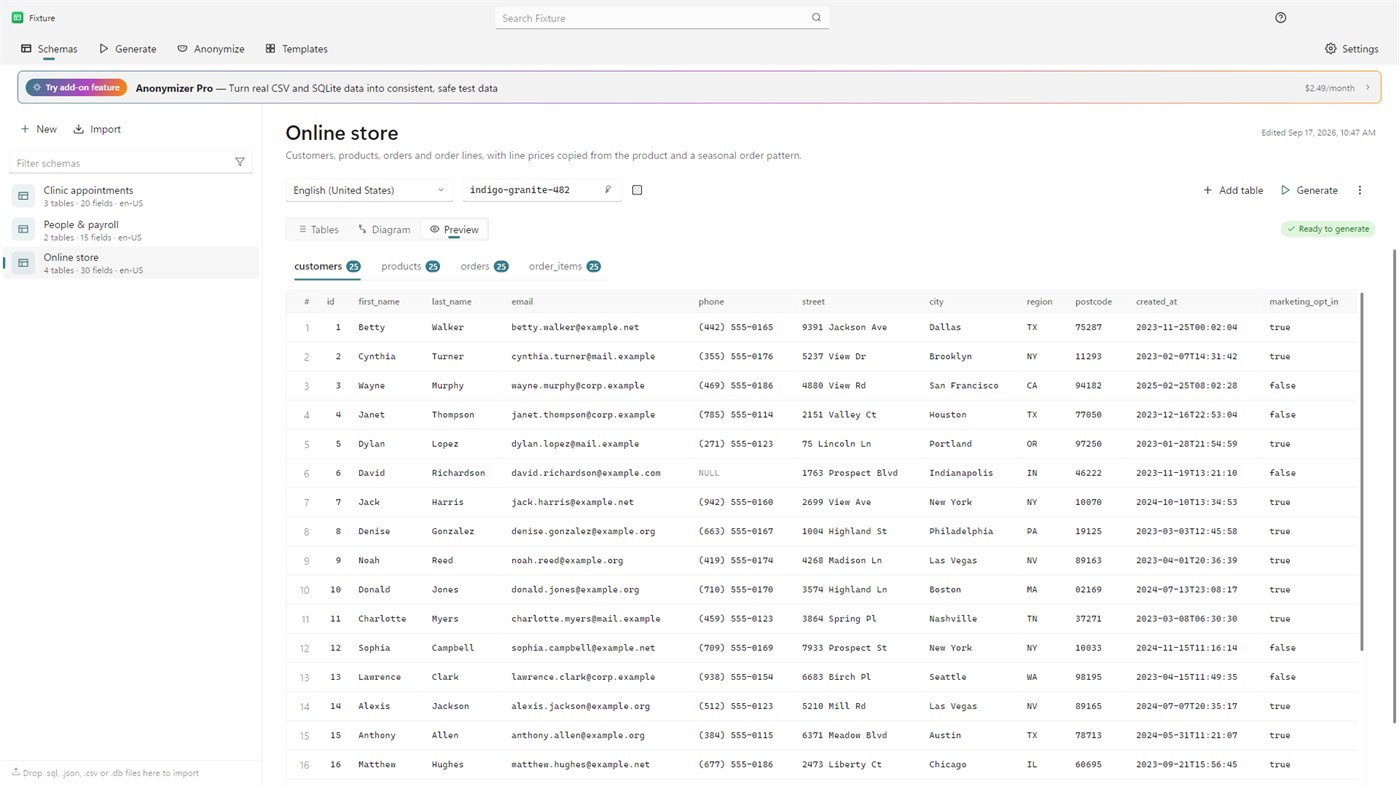
Task: Click the region cell WA
Action: tap(1032, 677)
